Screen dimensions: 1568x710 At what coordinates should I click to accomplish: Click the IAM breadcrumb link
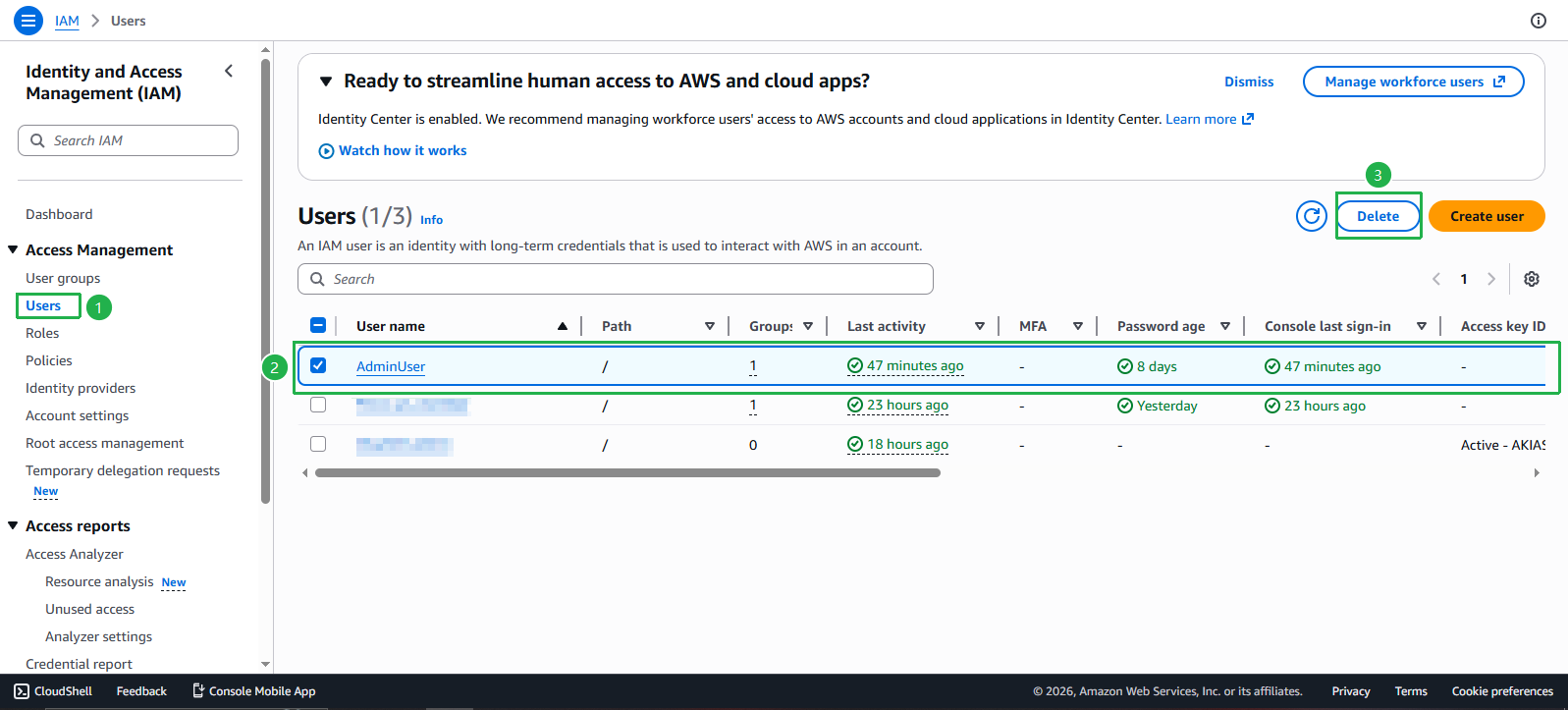coord(67,21)
